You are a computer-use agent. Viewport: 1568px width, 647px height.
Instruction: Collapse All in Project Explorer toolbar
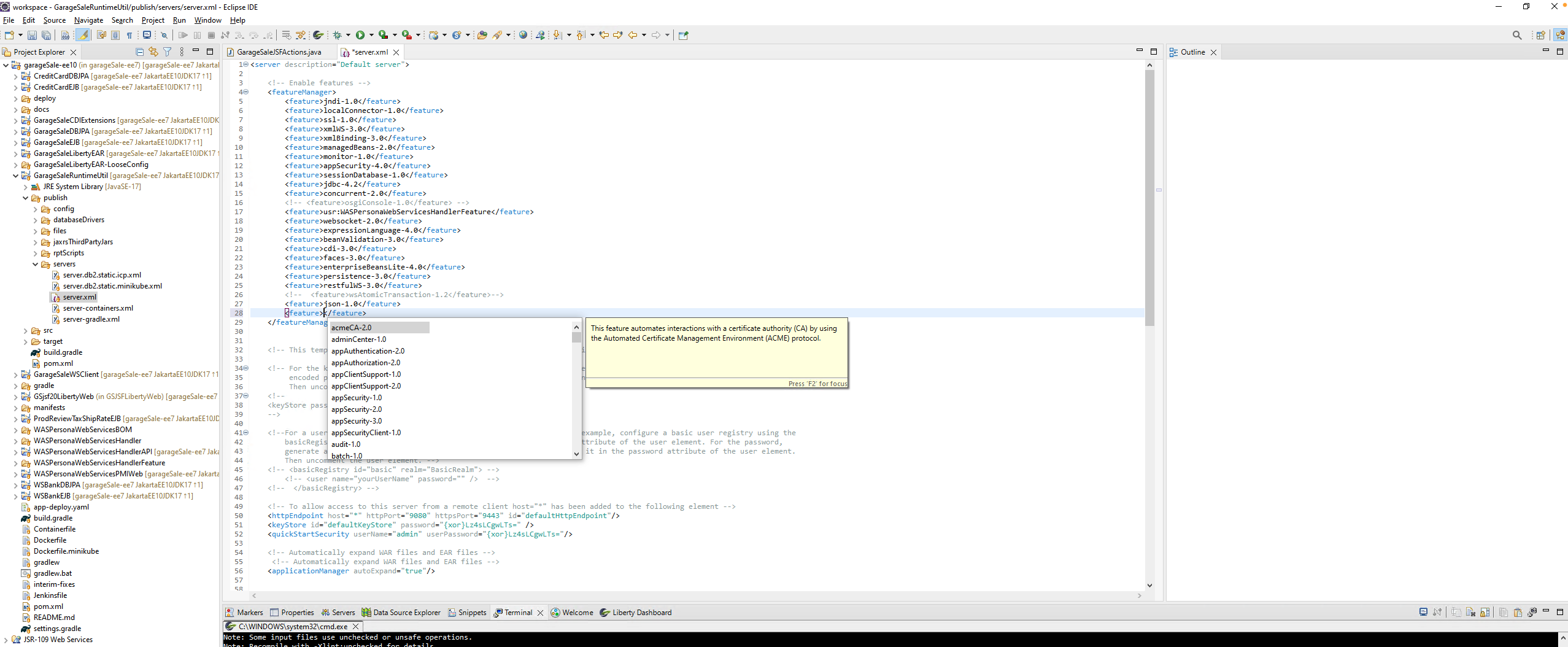[139, 52]
